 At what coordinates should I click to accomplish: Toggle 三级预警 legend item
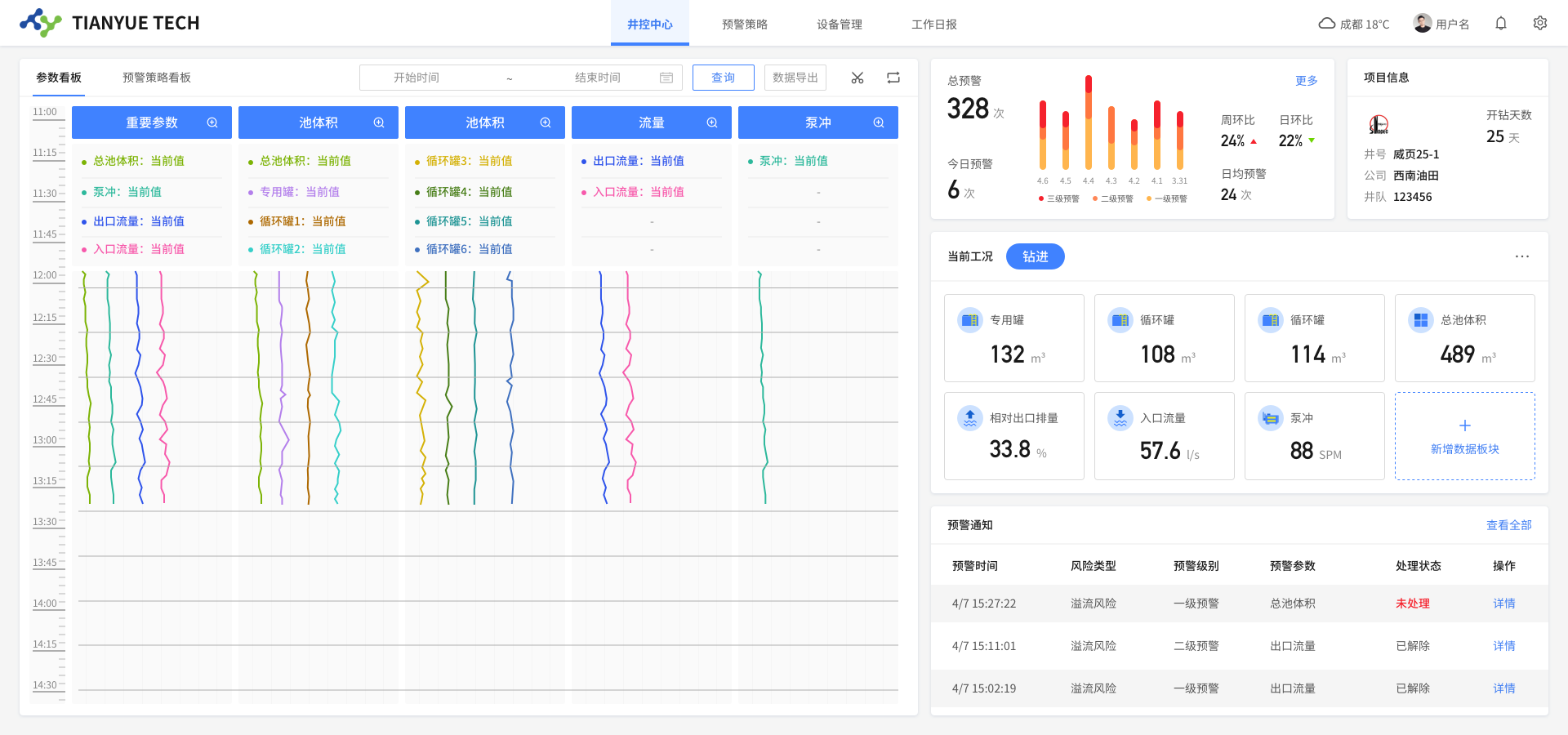click(x=1059, y=198)
